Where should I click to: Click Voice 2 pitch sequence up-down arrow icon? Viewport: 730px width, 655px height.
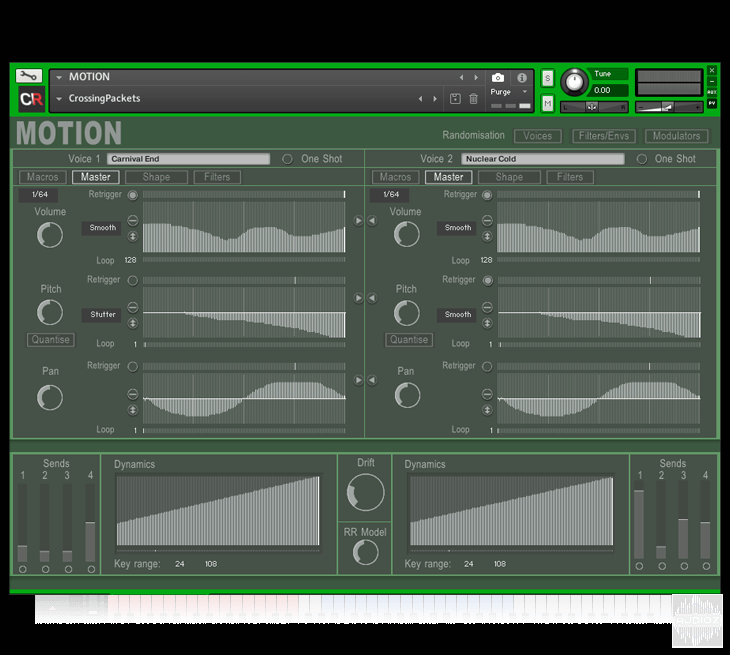[x=487, y=323]
